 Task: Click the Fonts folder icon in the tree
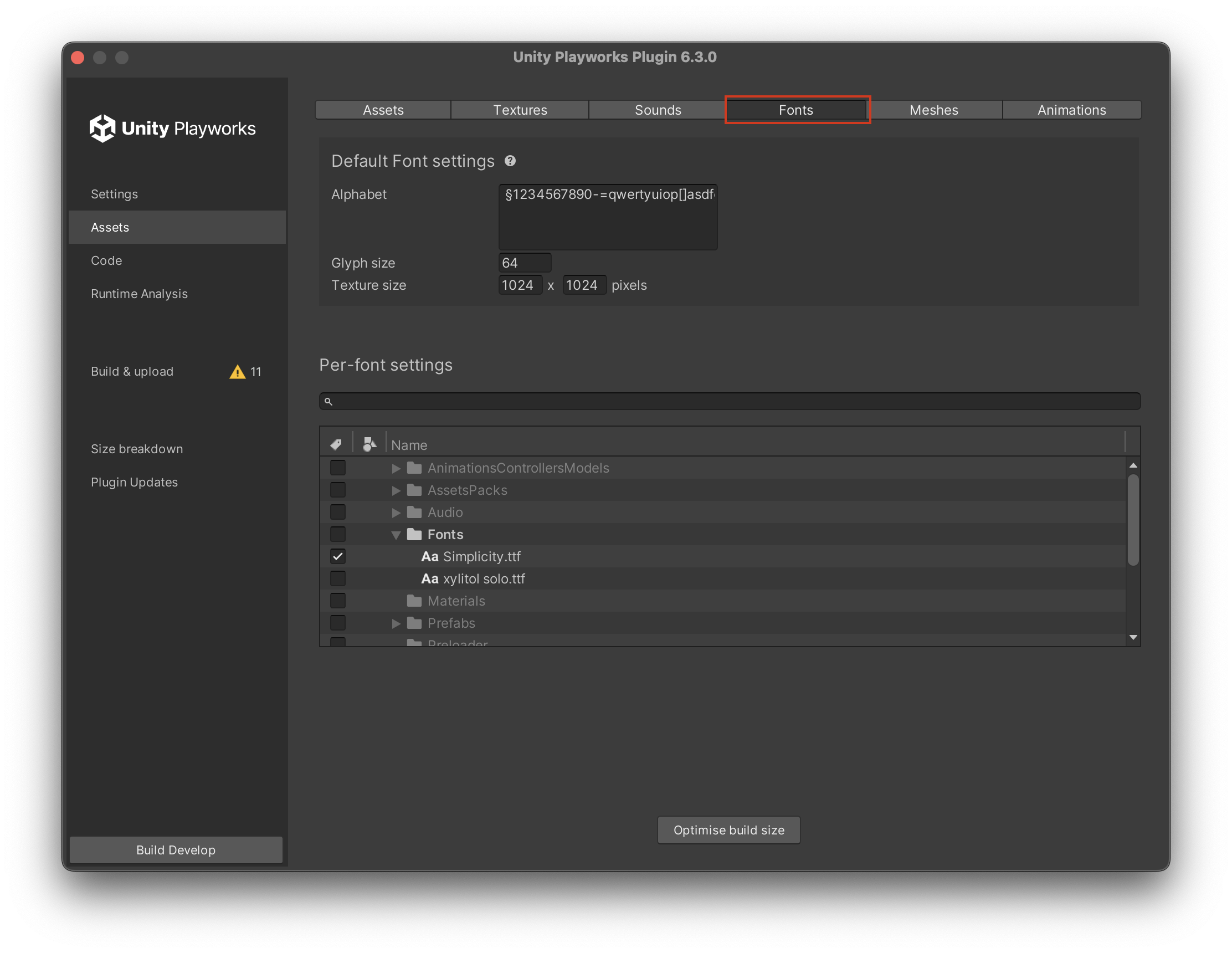click(414, 534)
